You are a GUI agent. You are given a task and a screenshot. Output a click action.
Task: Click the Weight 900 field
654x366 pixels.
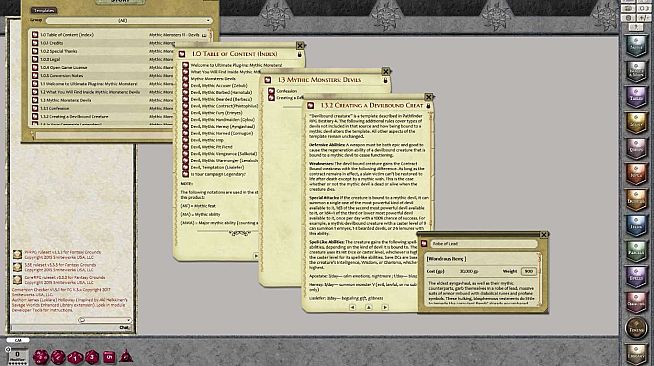528,271
